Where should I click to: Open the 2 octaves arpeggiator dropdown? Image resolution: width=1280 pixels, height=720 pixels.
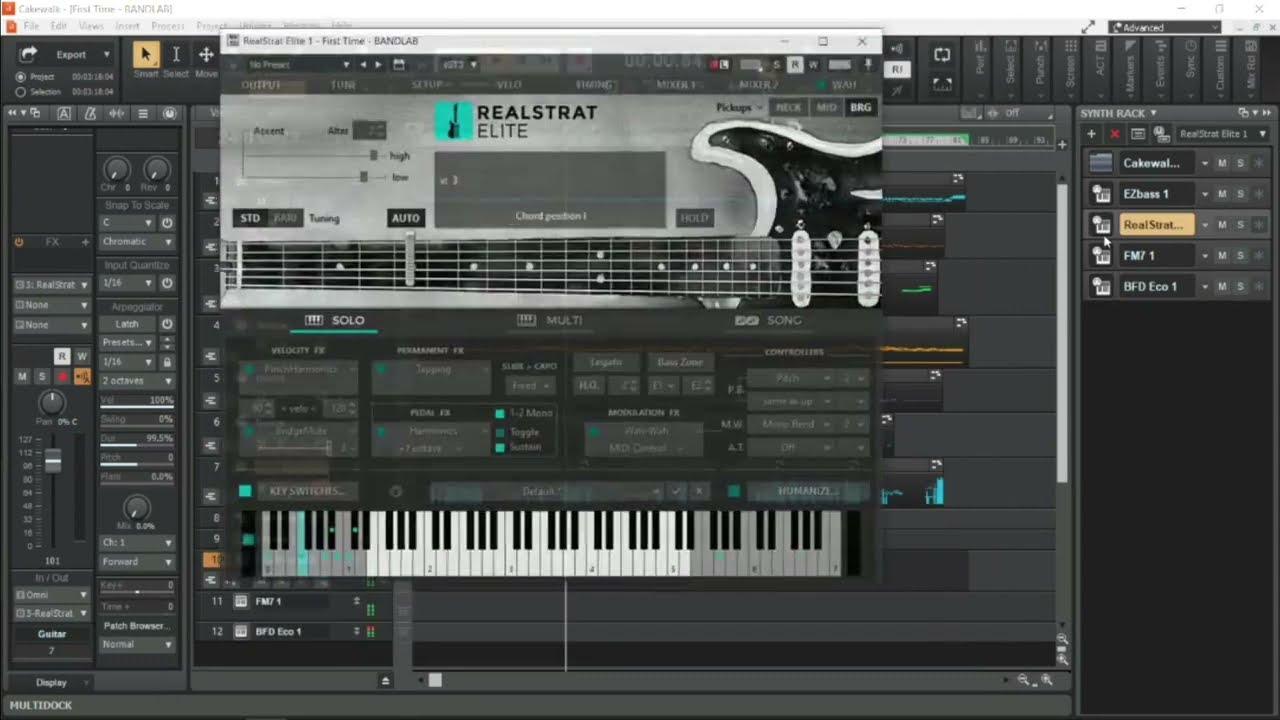point(137,381)
